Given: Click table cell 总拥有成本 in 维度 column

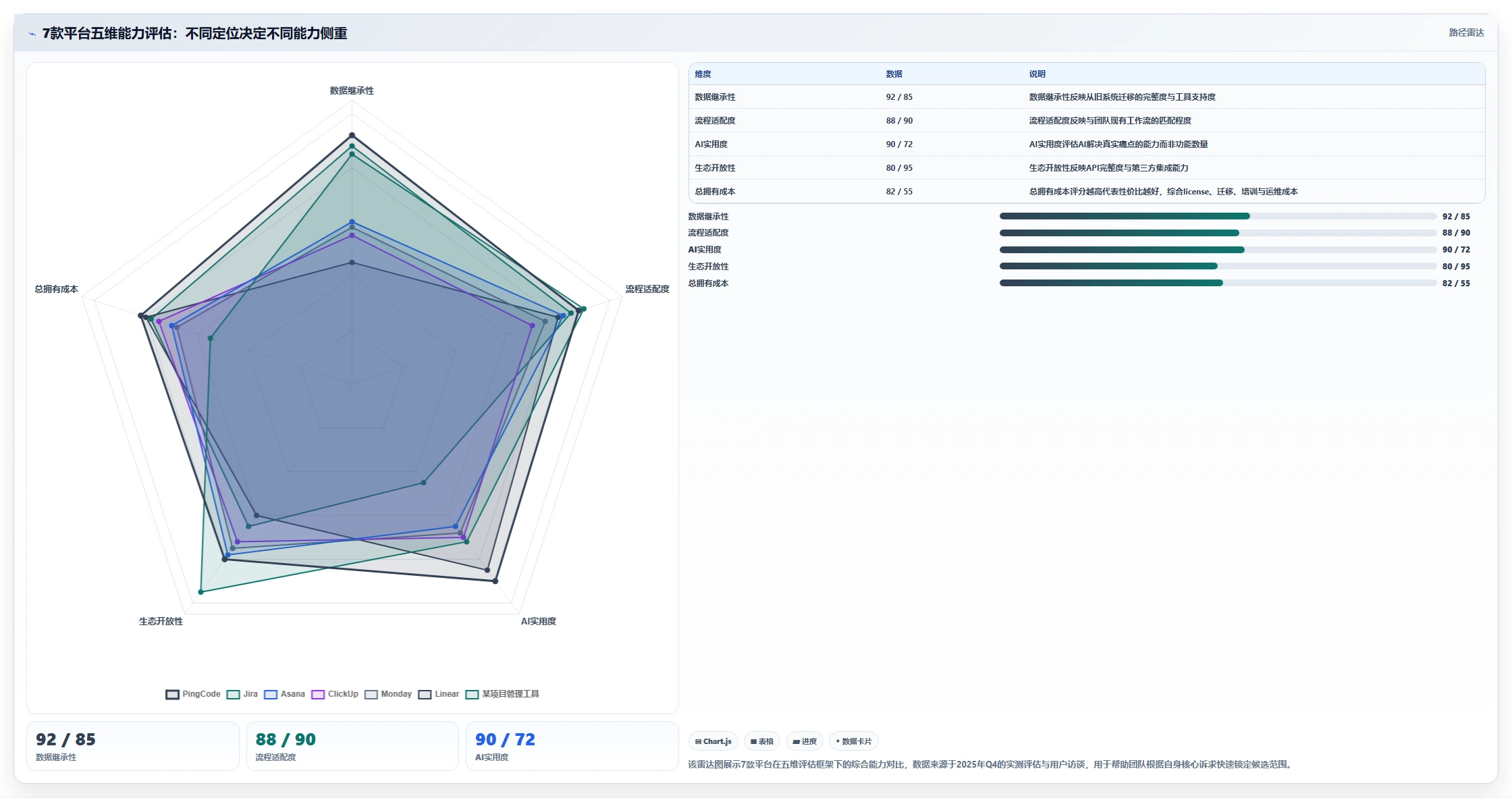Looking at the screenshot, I should pos(715,192).
